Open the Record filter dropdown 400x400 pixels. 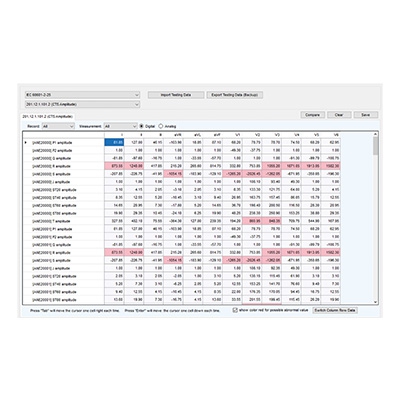coord(58,126)
